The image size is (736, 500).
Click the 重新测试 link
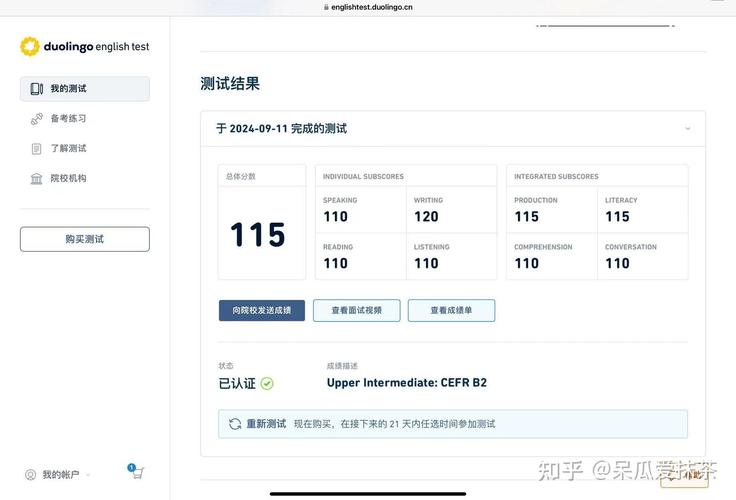(266, 424)
